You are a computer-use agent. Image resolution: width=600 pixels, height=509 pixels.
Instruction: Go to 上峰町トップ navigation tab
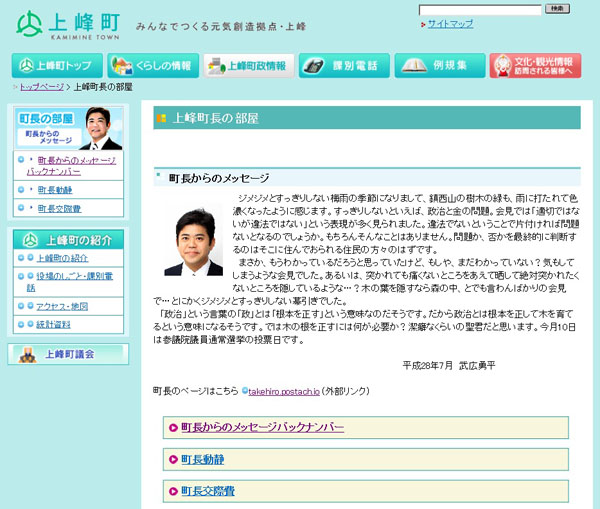click(x=55, y=66)
